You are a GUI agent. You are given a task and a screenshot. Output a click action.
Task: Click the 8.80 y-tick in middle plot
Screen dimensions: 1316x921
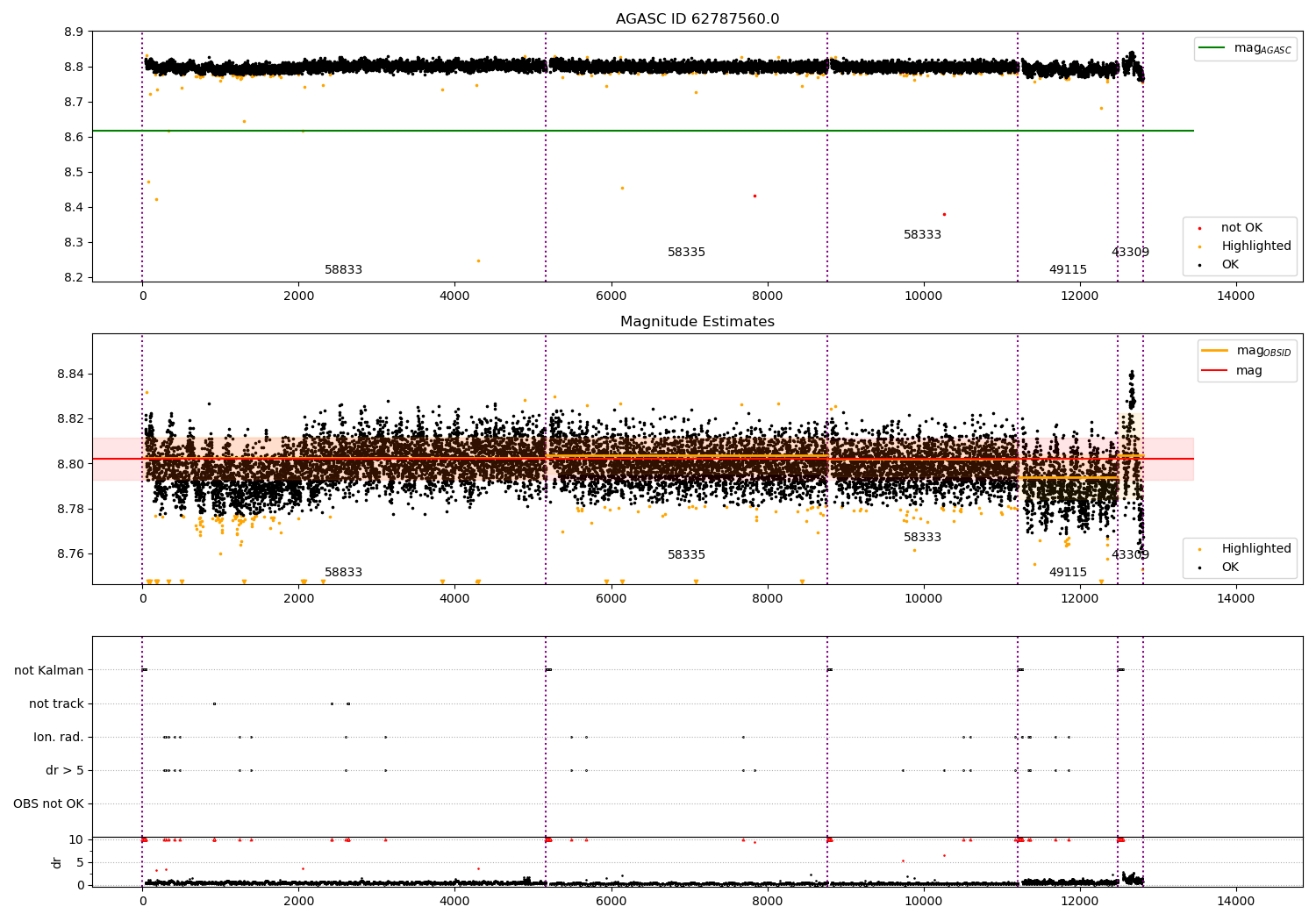pyautogui.click(x=71, y=464)
